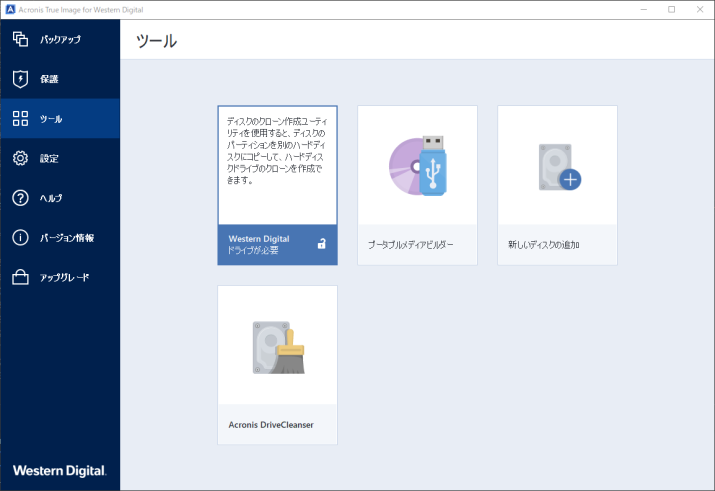This screenshot has width=715, height=491.
Task: Click the 新しいディスクの追加 label
Action: point(544,245)
